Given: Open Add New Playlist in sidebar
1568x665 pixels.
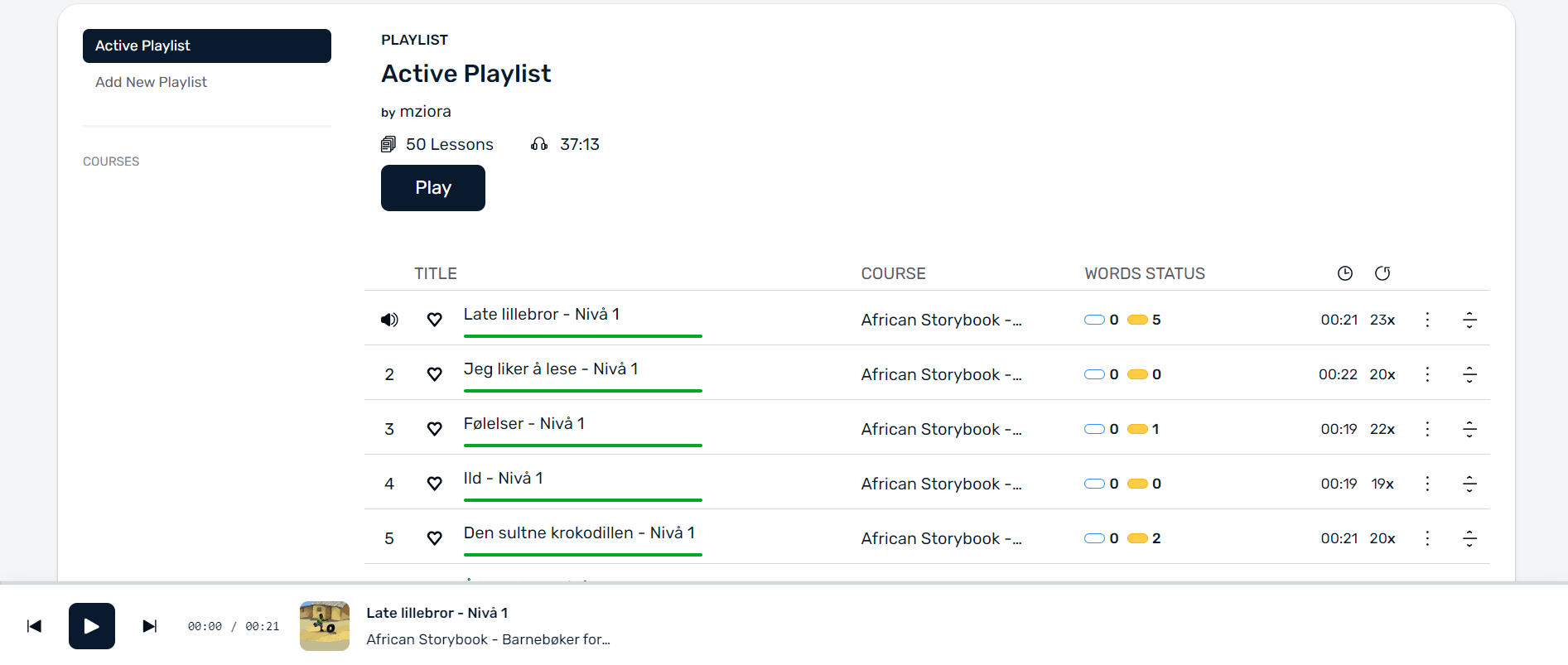Looking at the screenshot, I should (x=151, y=82).
